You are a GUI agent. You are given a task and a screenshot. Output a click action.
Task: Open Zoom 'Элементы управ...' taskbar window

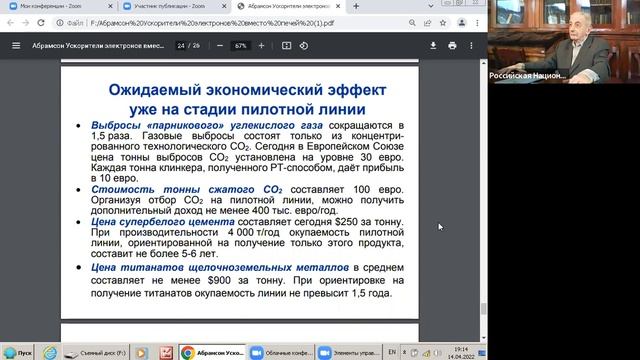349,353
